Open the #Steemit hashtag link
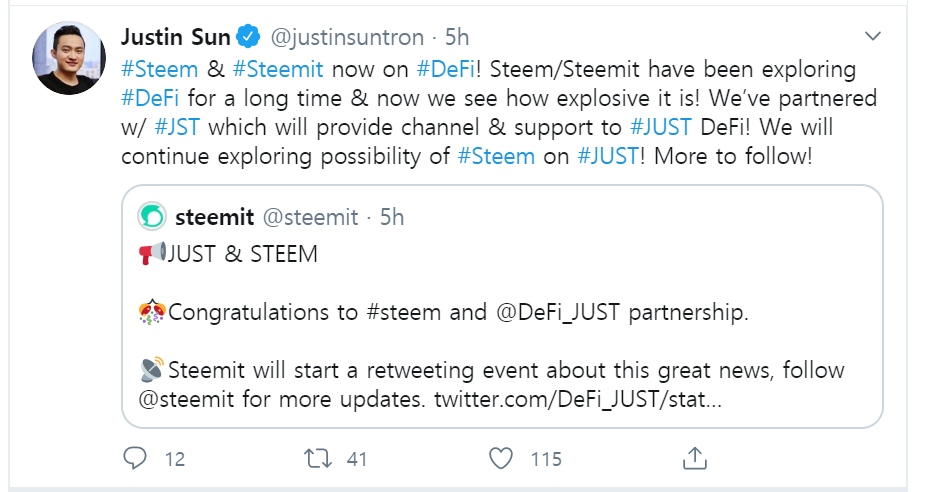Image resolution: width=925 pixels, height=492 pixels. click(x=277, y=69)
